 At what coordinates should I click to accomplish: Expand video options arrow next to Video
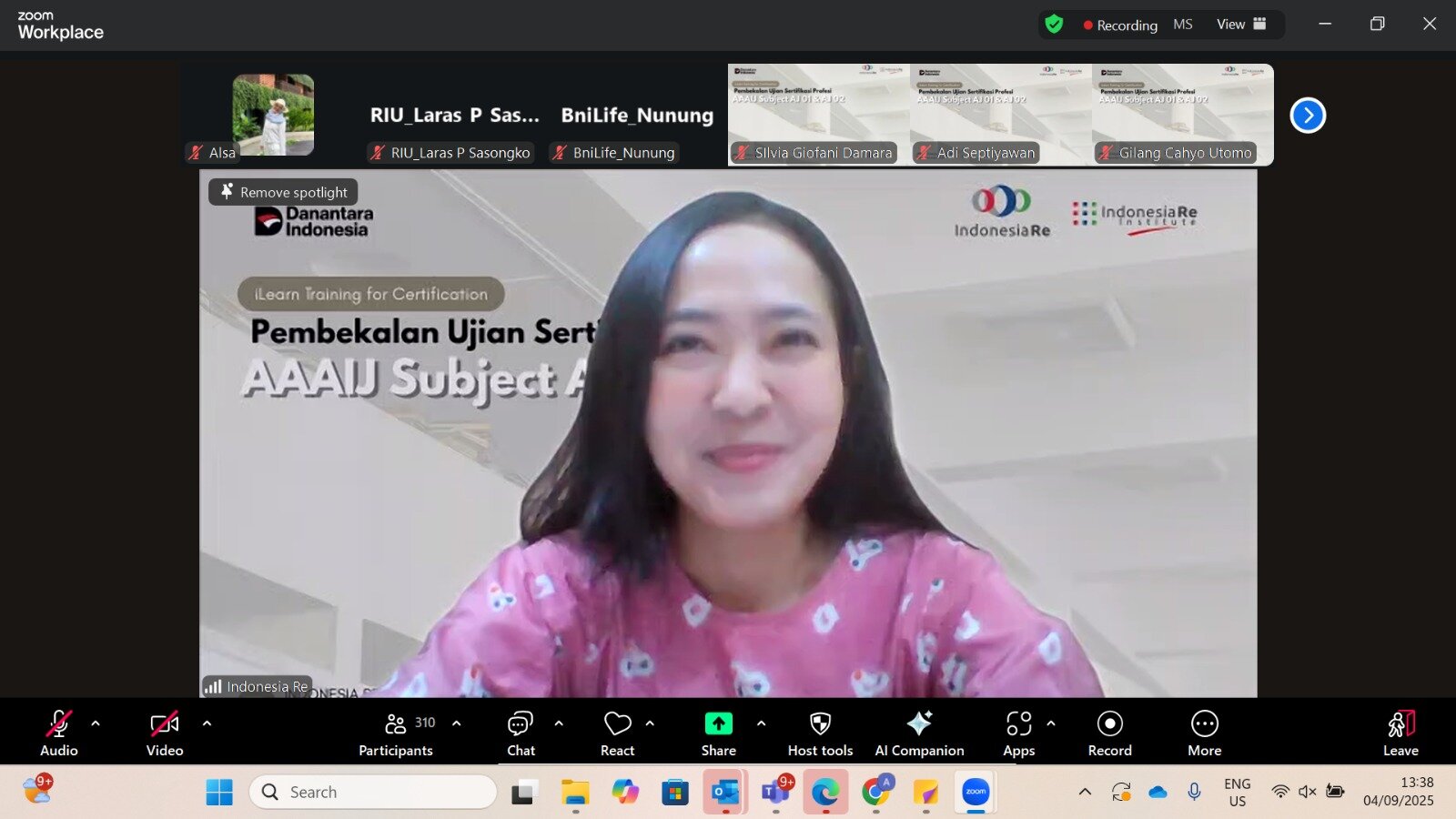pyautogui.click(x=207, y=723)
